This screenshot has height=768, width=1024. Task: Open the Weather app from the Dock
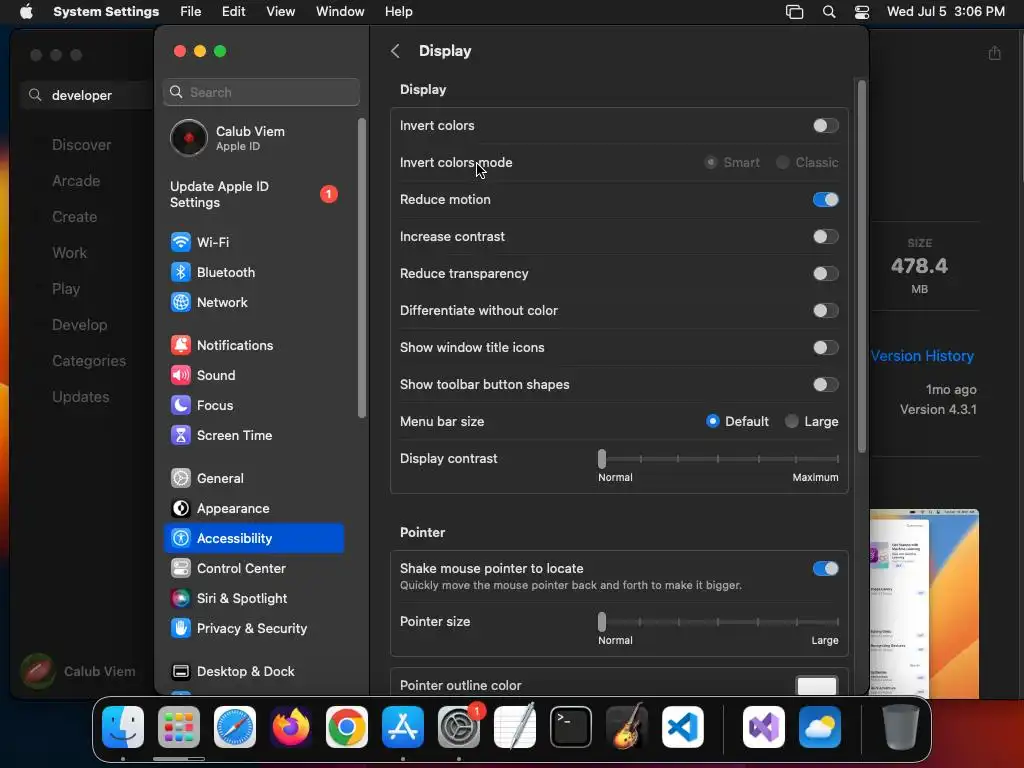[820, 727]
